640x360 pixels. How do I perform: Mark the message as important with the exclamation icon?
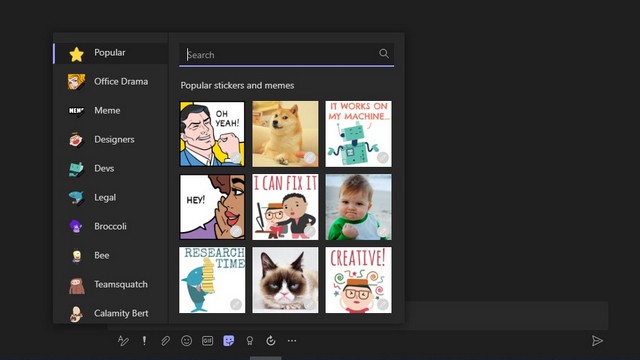tap(144, 340)
